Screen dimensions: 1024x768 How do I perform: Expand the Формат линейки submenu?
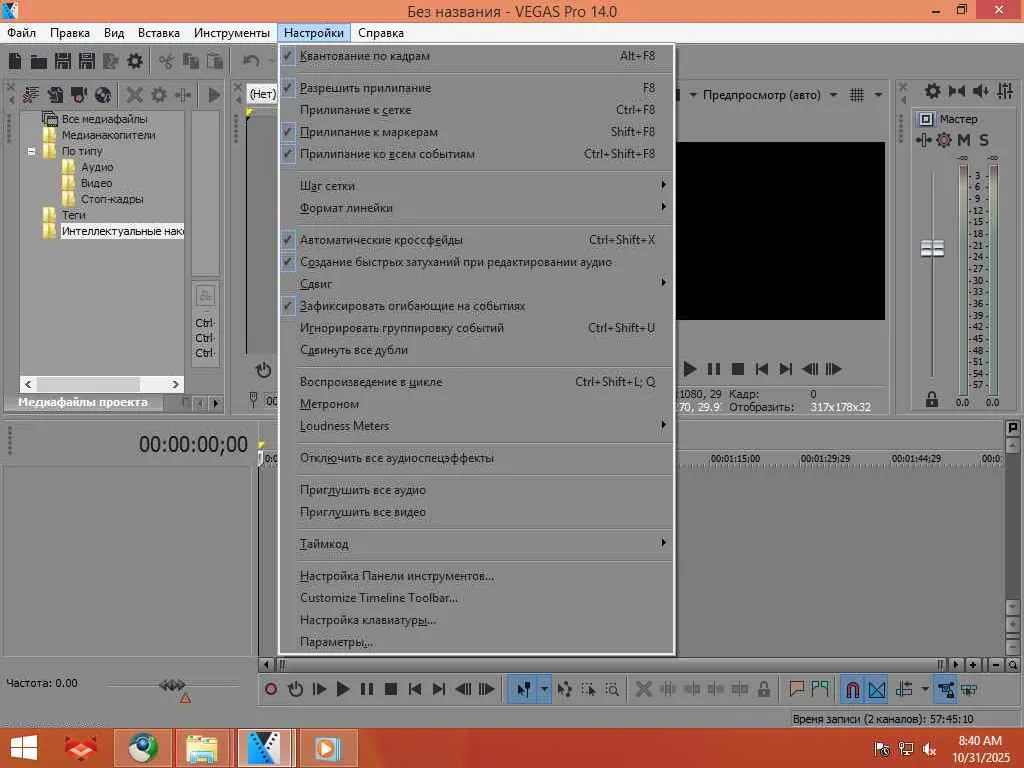(477, 208)
